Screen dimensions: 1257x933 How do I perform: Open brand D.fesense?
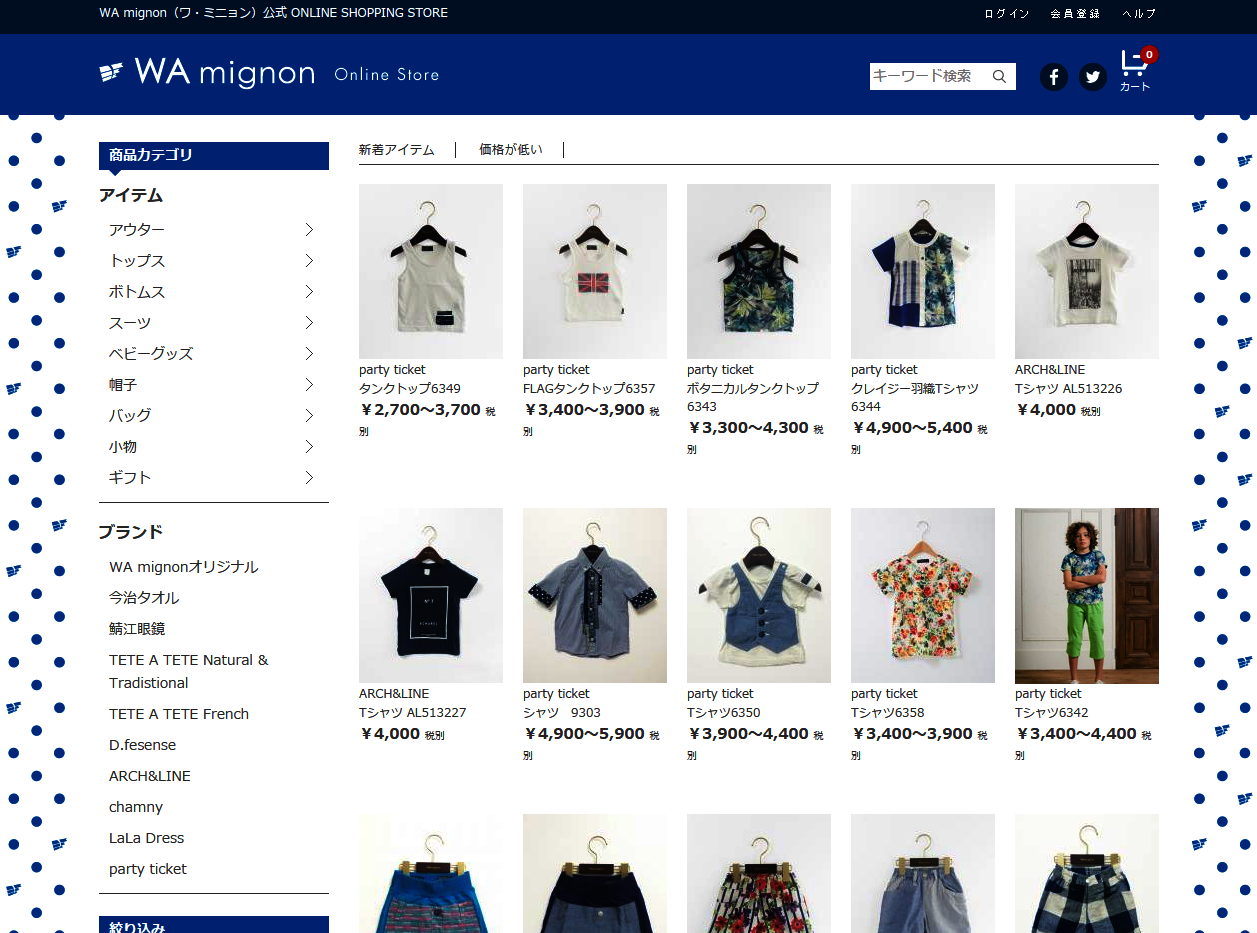click(142, 745)
